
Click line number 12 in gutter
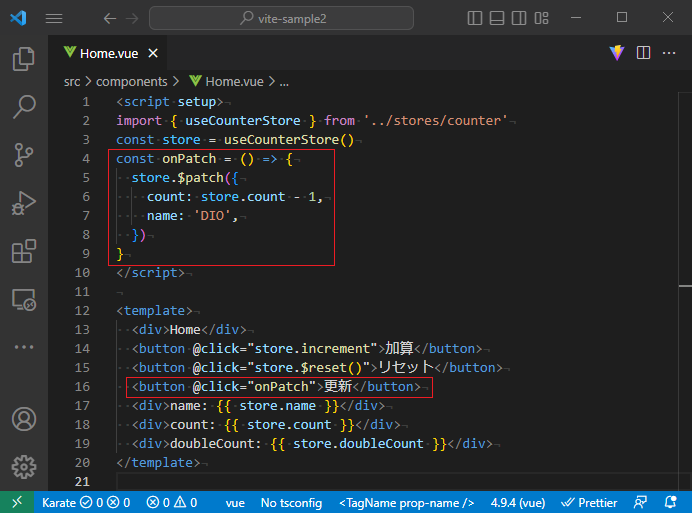point(82,310)
